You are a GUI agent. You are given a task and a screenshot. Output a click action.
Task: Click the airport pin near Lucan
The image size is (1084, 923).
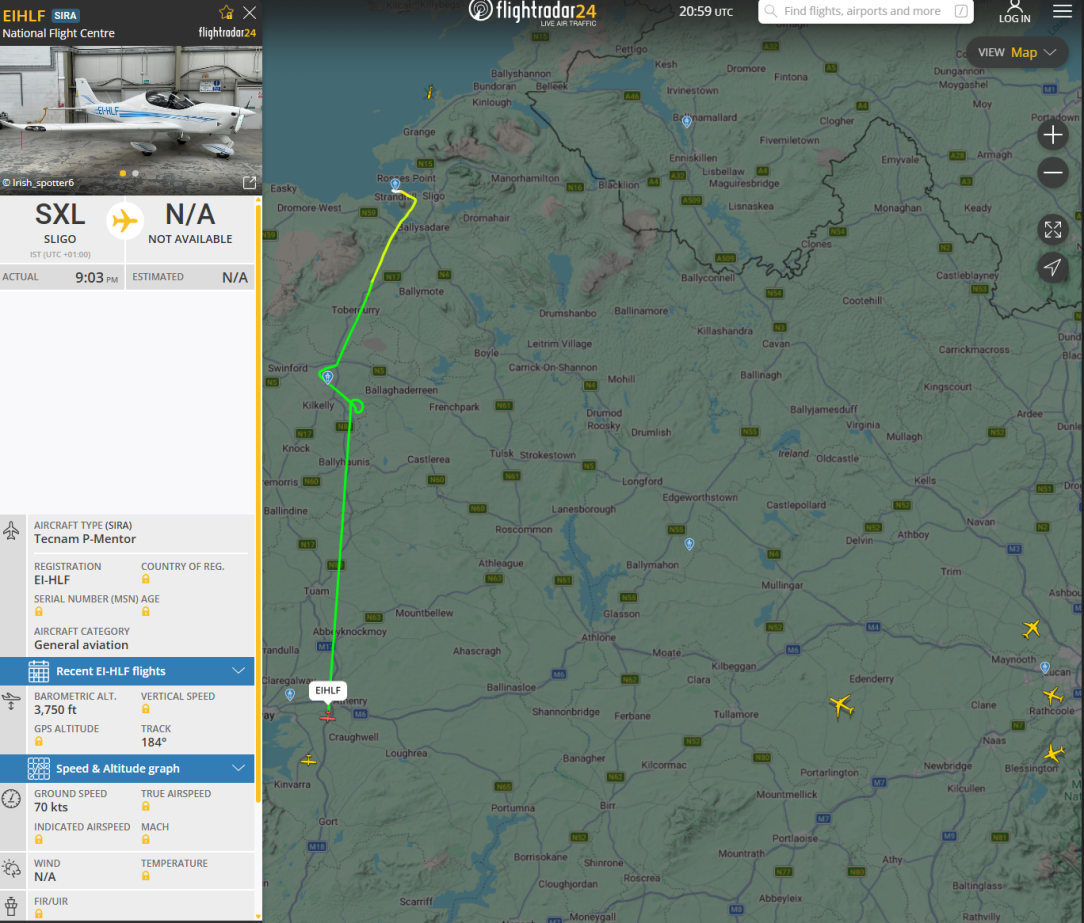tap(1045, 667)
